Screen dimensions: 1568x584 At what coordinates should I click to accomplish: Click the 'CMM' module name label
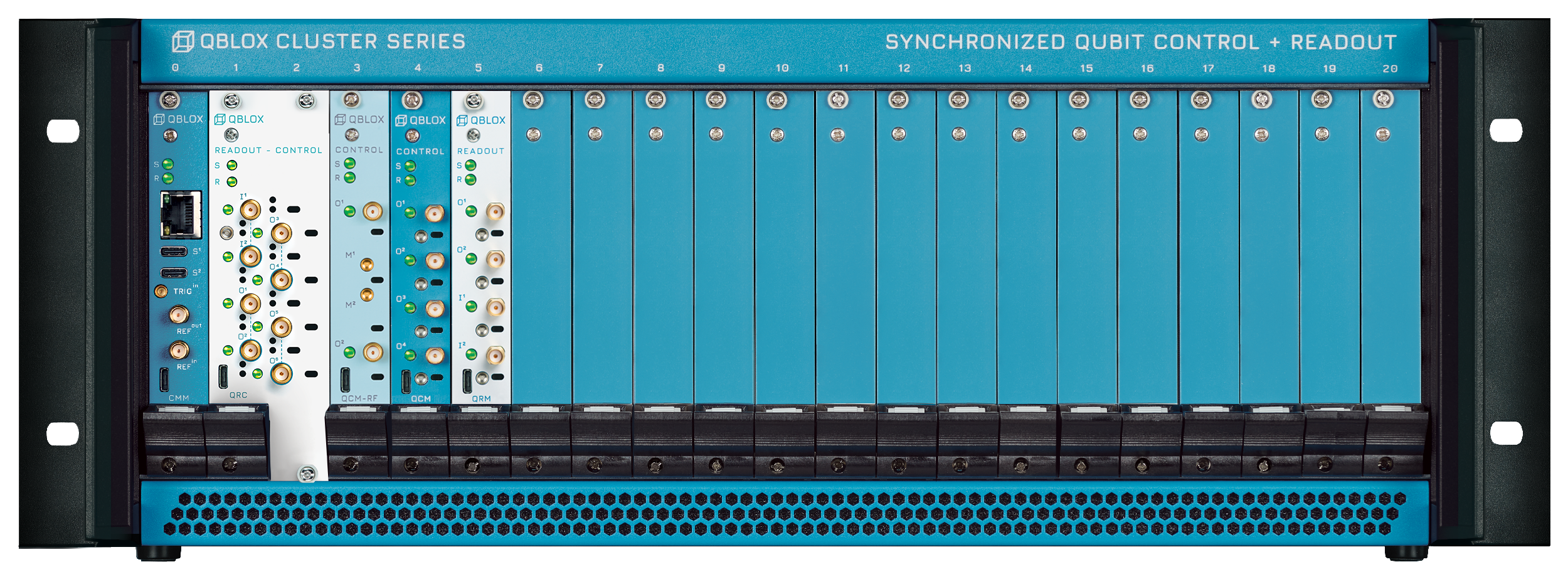coord(179,398)
